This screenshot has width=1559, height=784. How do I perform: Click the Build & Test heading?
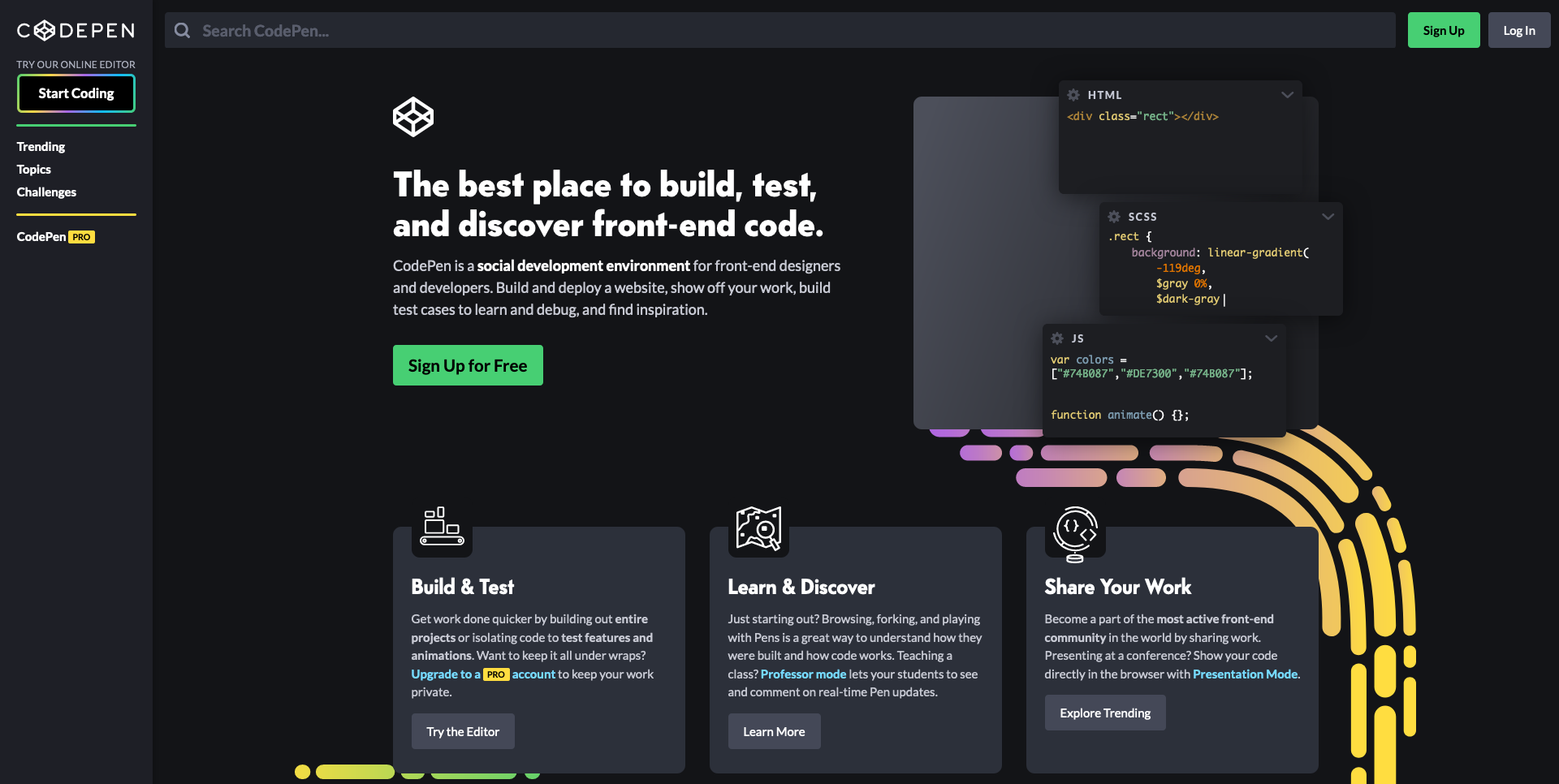tap(463, 587)
